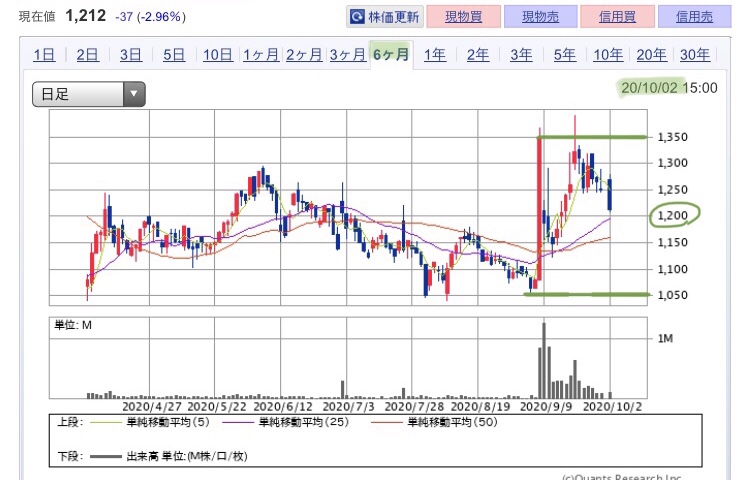Open 現物売 spot sell link
Image resolution: width=737 pixels, height=480 pixels.
click(541, 17)
